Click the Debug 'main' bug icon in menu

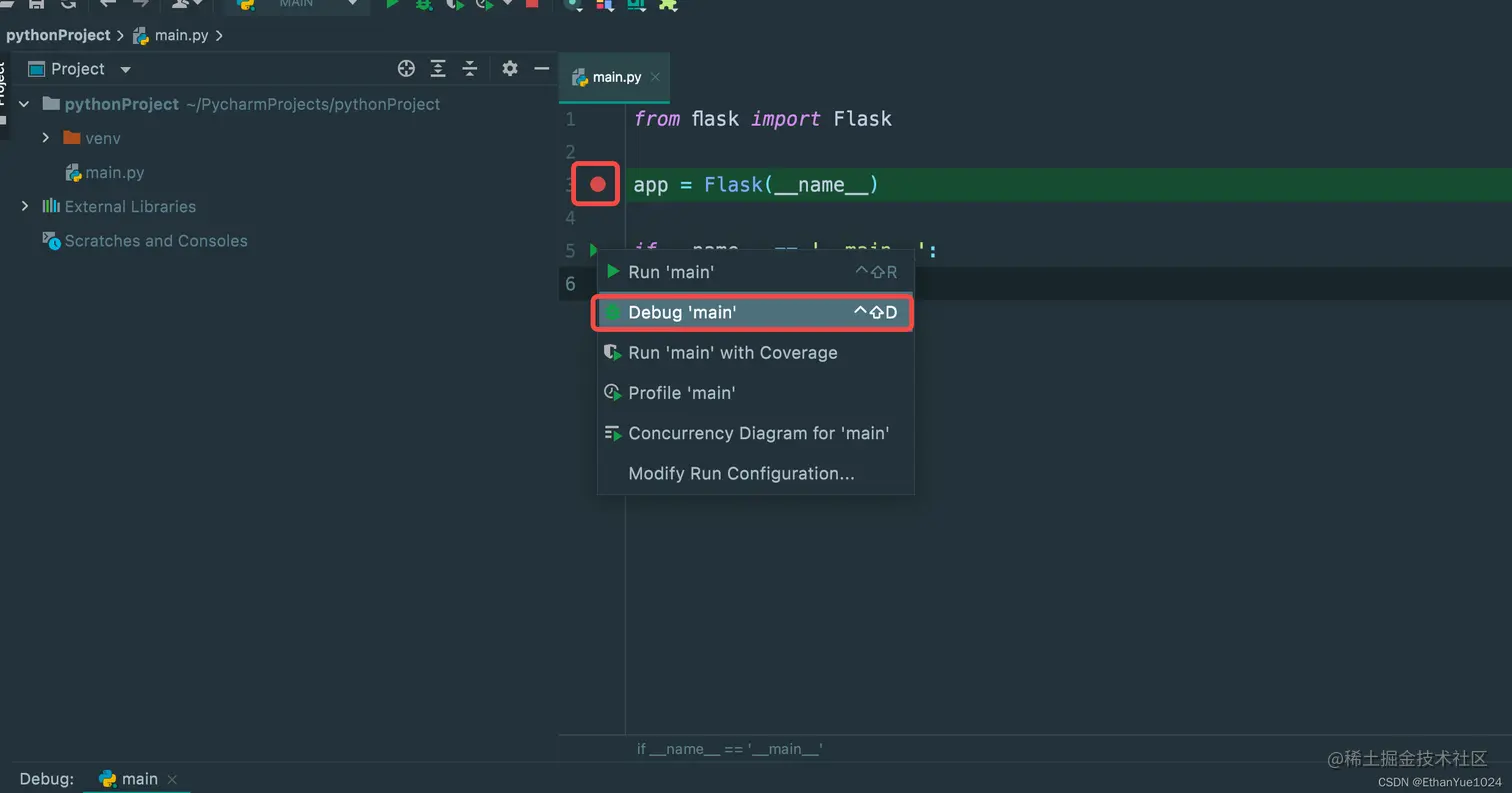(x=613, y=312)
